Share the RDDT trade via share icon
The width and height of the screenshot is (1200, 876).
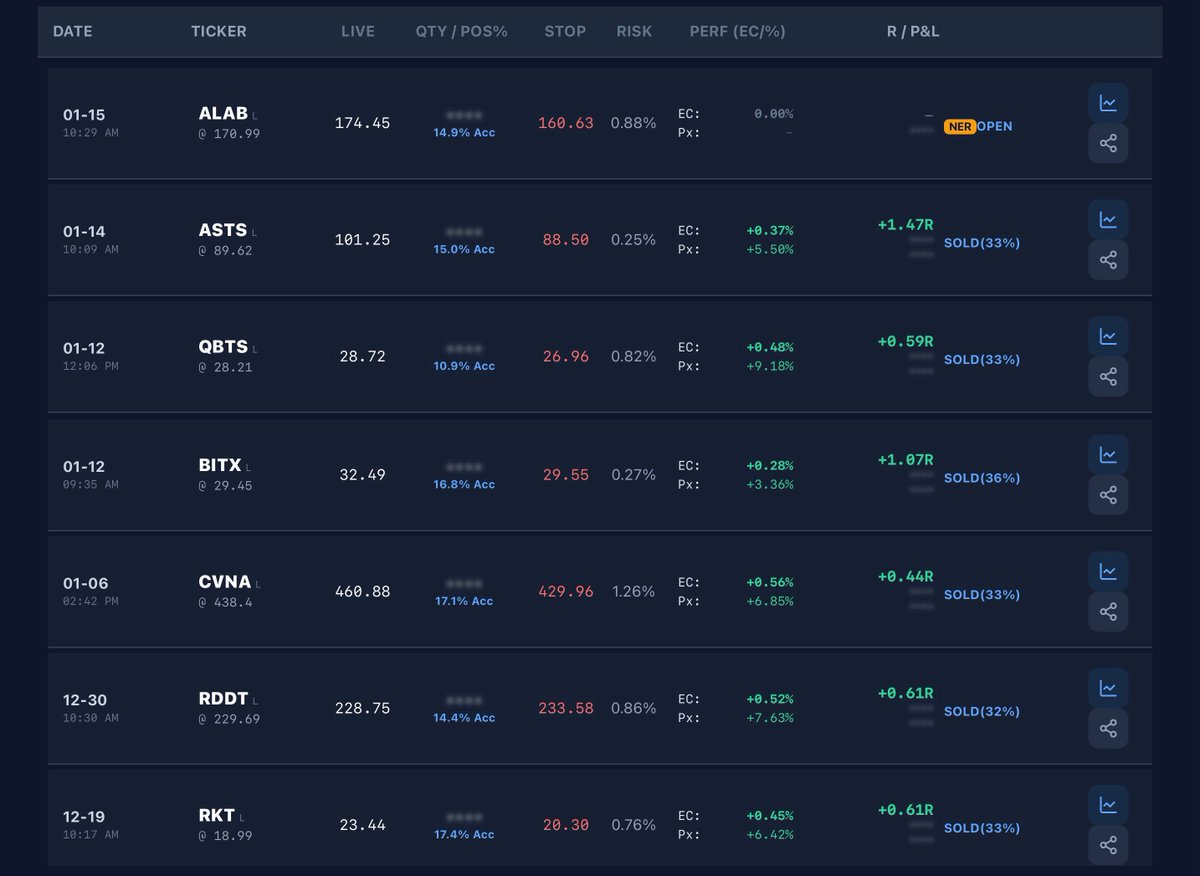tap(1108, 728)
